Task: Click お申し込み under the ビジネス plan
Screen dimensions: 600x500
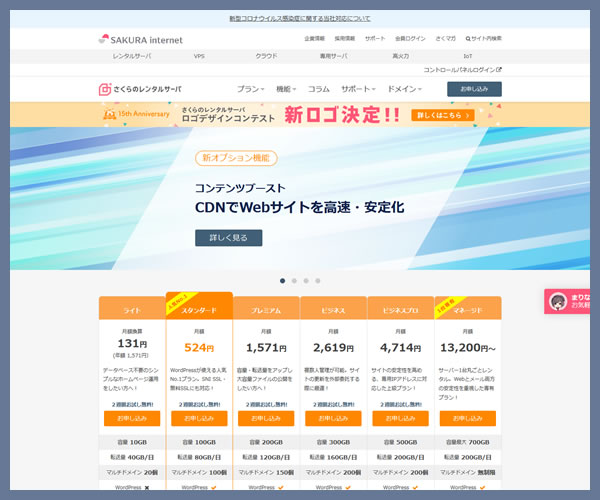Action: (333, 418)
